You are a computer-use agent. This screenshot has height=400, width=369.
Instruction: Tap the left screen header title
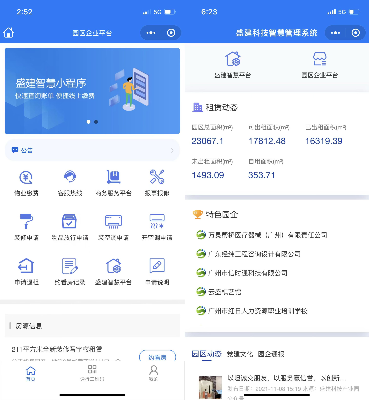tap(92, 33)
